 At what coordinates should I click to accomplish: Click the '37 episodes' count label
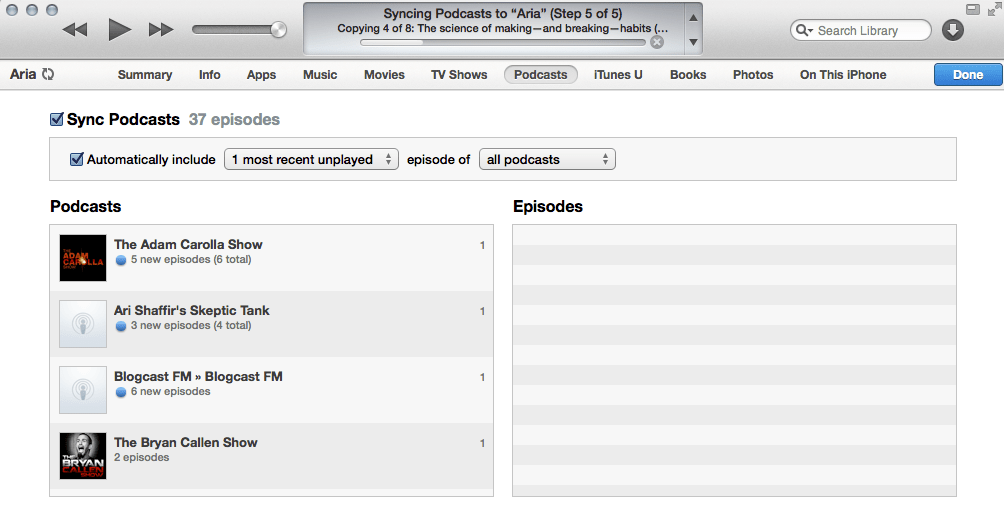click(x=234, y=120)
